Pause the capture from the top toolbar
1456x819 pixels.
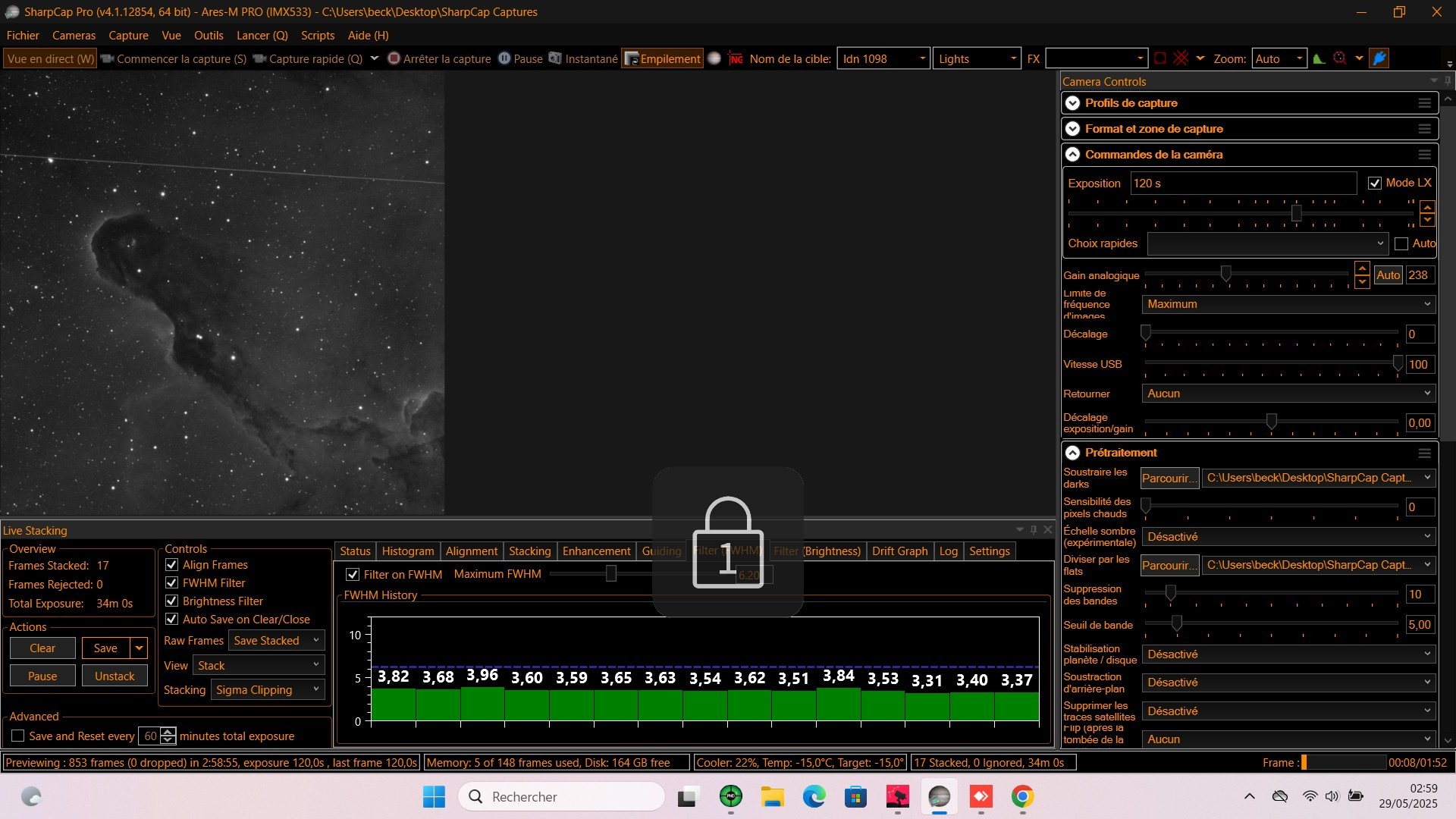tap(520, 58)
